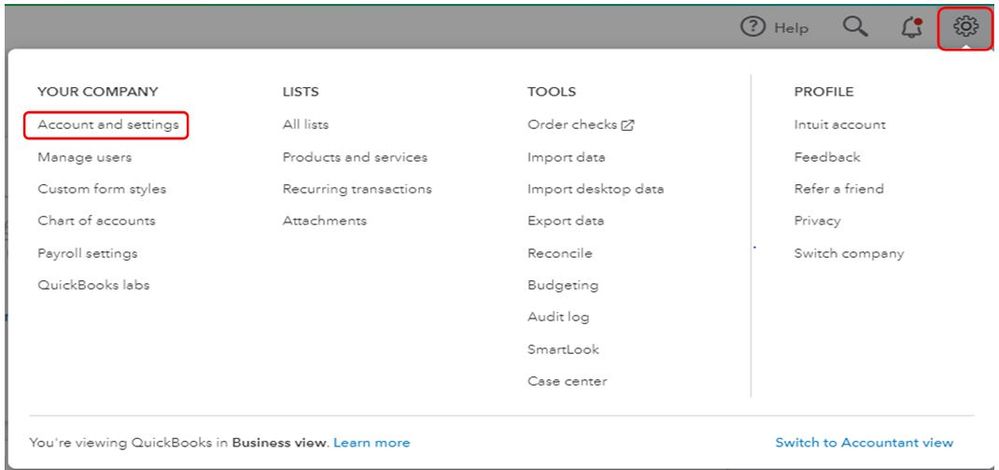Image resolution: width=999 pixels, height=470 pixels.
Task: Open the Help question mark icon
Action: pos(753,27)
